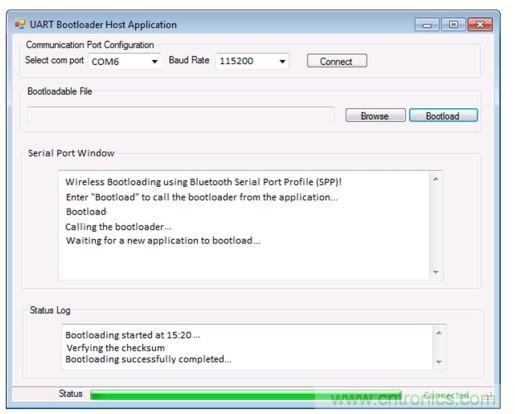515x414 pixels.
Task: Click the Browse button
Action: 375,115
